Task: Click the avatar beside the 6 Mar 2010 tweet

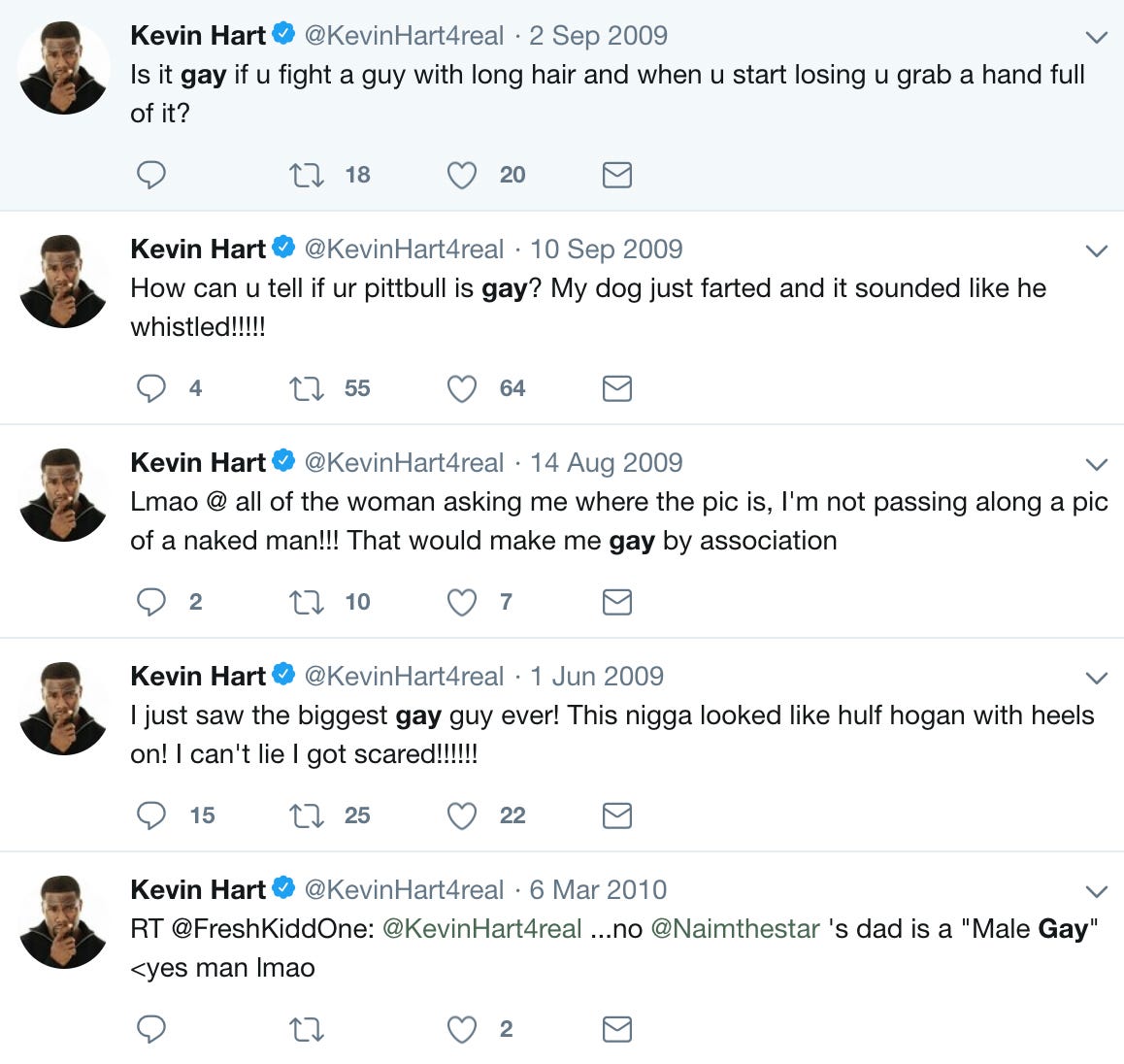Action: pos(64,922)
